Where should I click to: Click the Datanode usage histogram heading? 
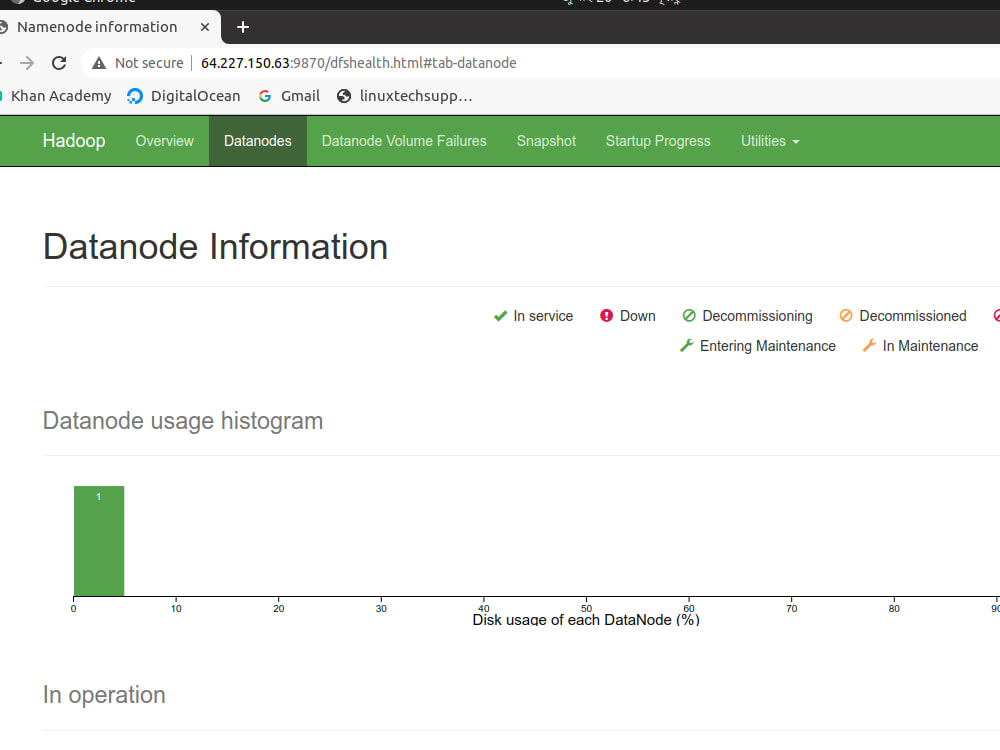183,421
